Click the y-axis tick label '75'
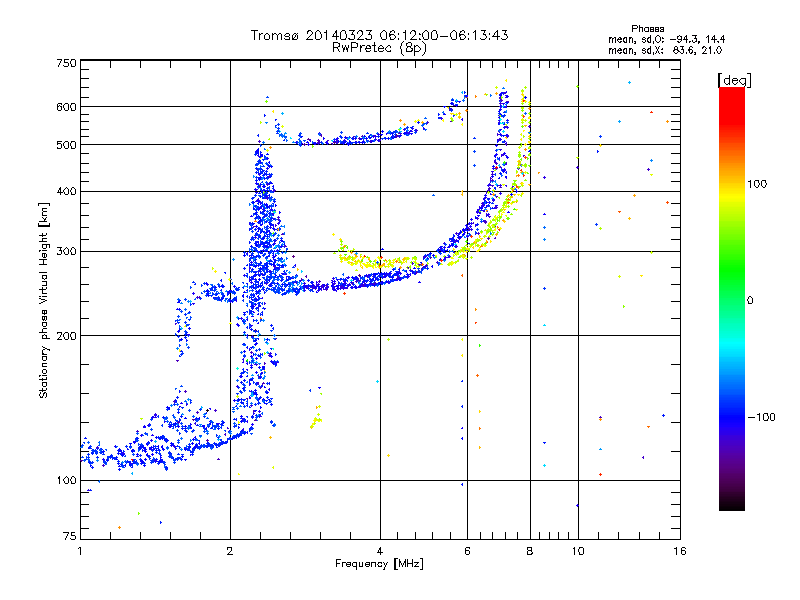Image resolution: width=800 pixels, height=600 pixels. [70, 536]
